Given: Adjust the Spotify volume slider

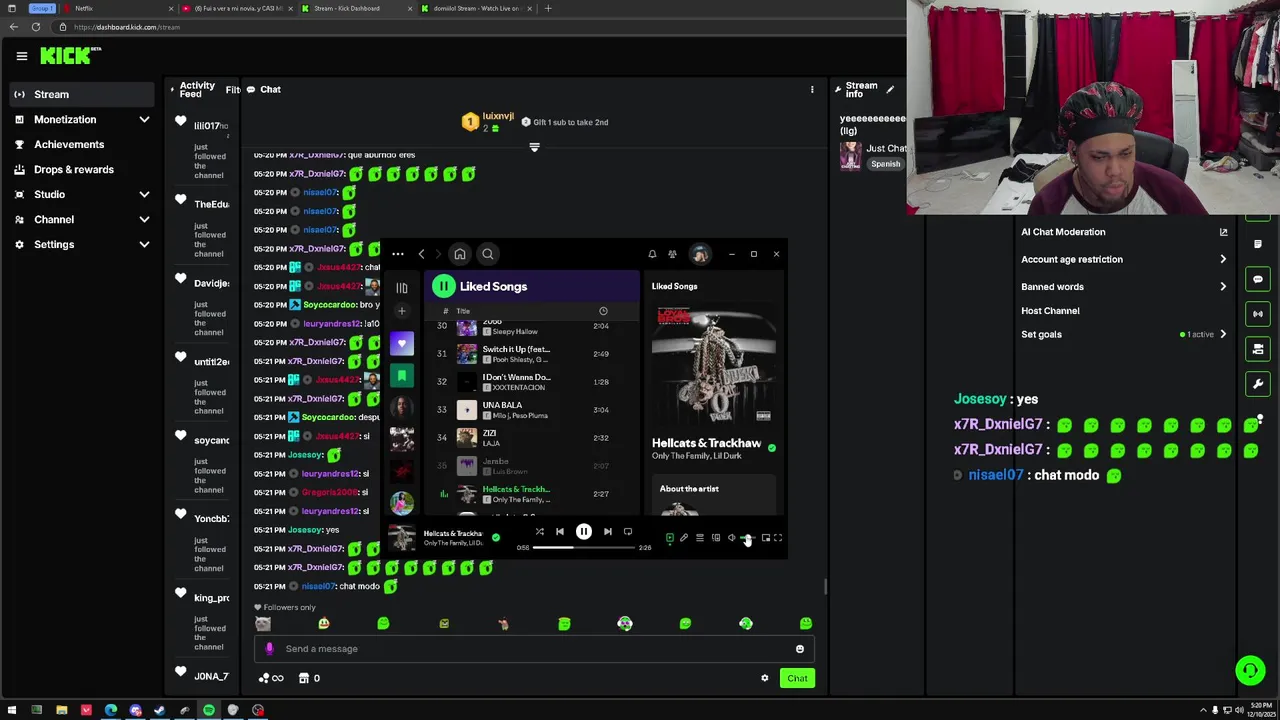Looking at the screenshot, I should 749,538.
